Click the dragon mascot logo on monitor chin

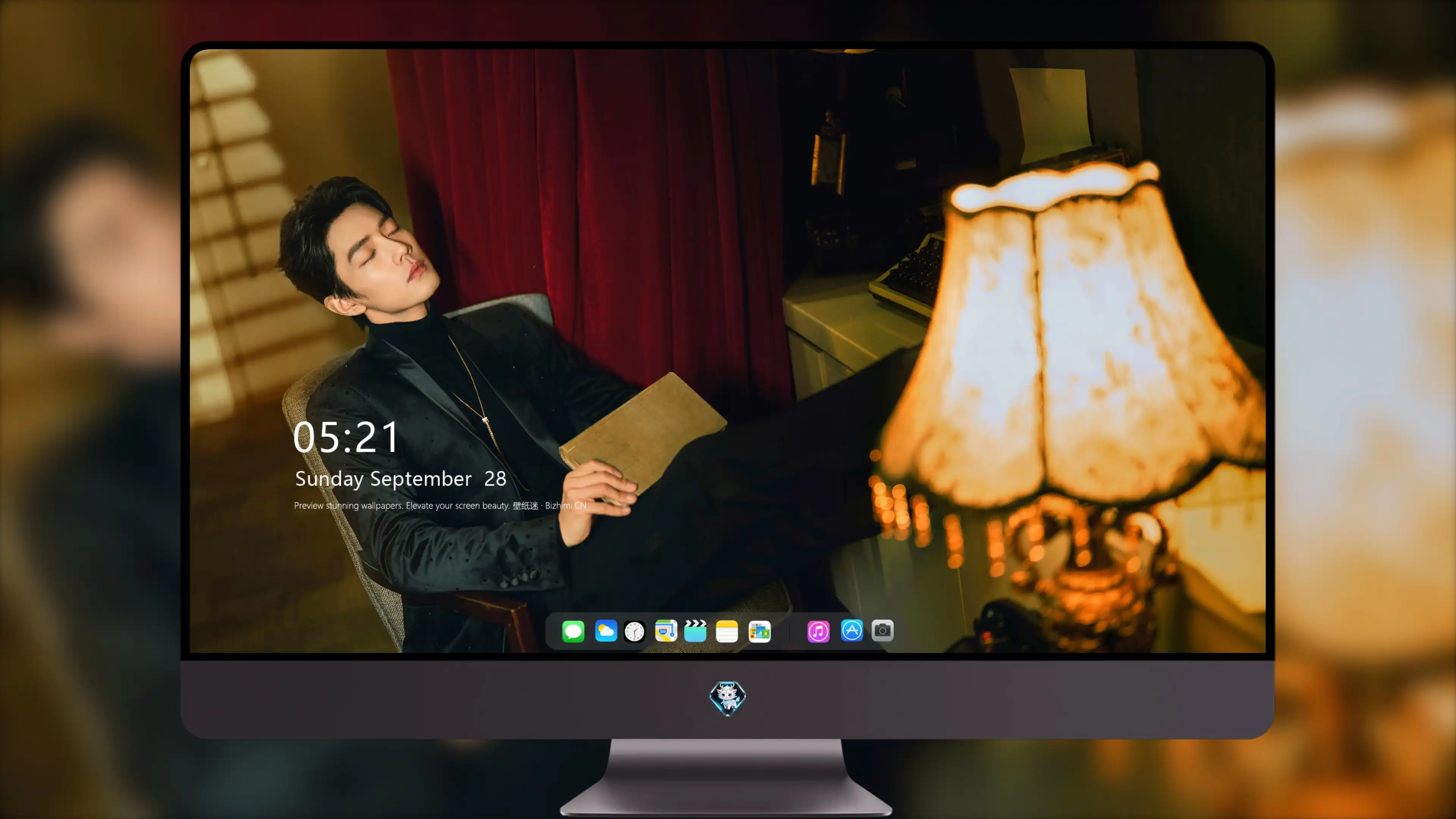click(728, 698)
